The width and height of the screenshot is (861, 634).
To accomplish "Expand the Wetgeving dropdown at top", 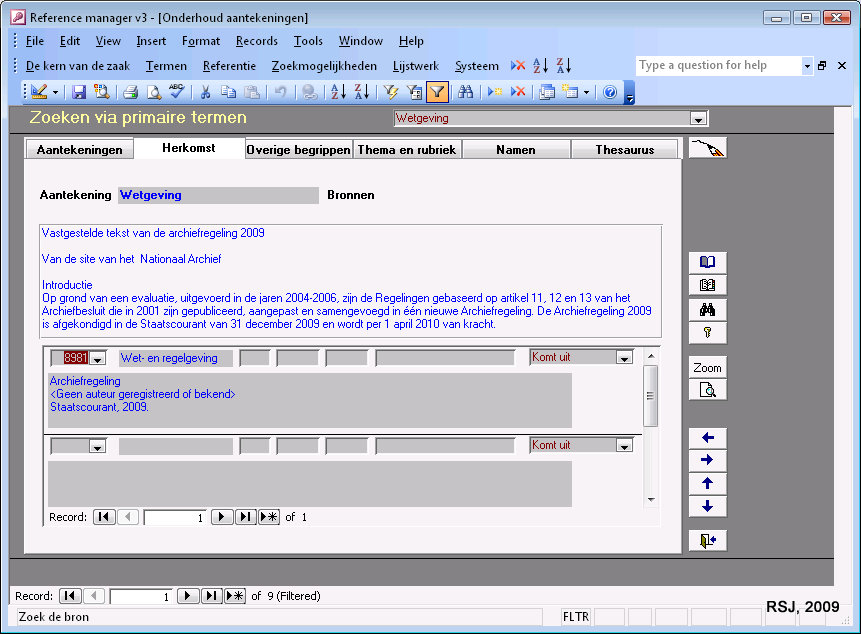I will click(x=699, y=118).
